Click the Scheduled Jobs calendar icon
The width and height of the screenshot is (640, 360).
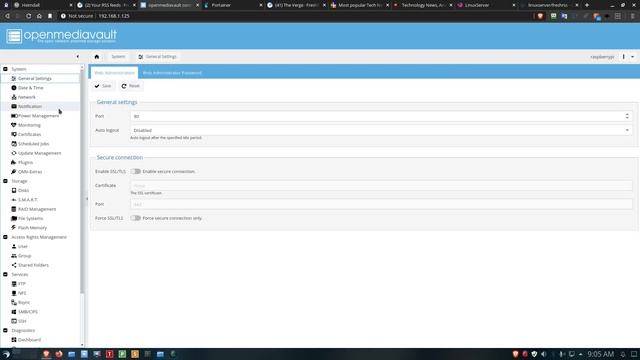coord(14,144)
